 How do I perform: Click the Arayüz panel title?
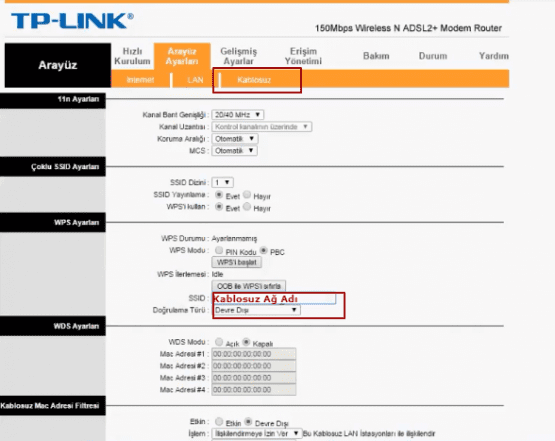(x=58, y=65)
